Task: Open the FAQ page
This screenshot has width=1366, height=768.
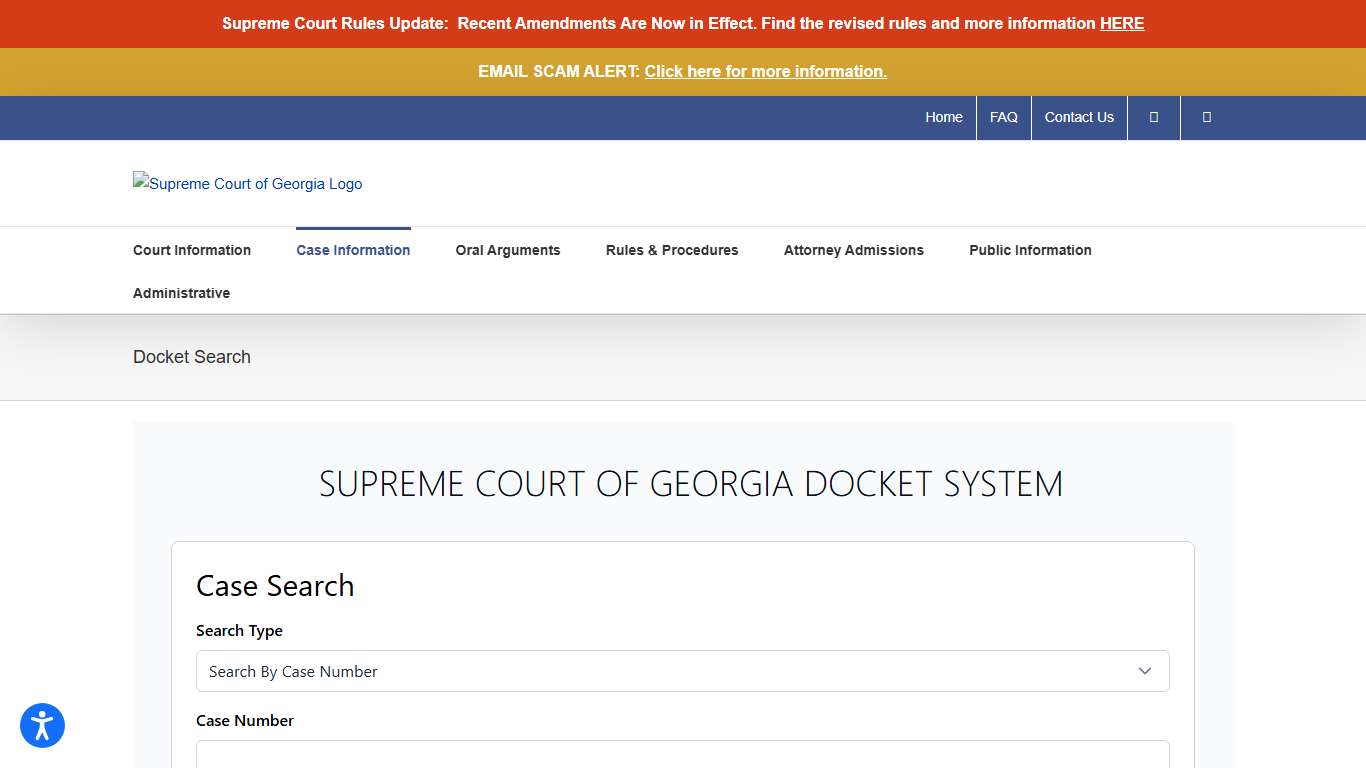Action: (1003, 117)
